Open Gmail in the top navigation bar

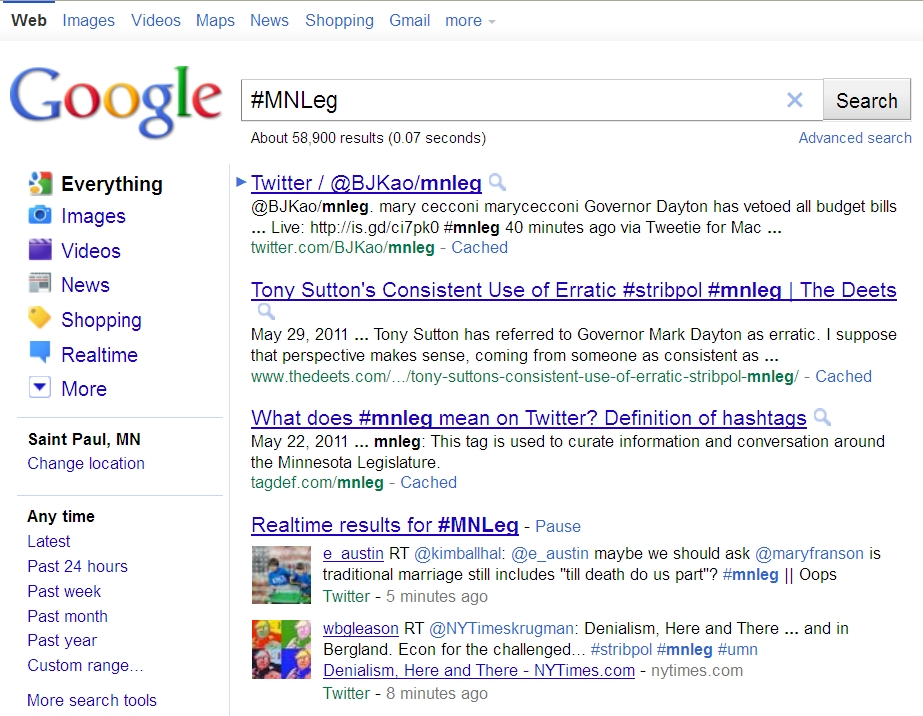point(410,21)
